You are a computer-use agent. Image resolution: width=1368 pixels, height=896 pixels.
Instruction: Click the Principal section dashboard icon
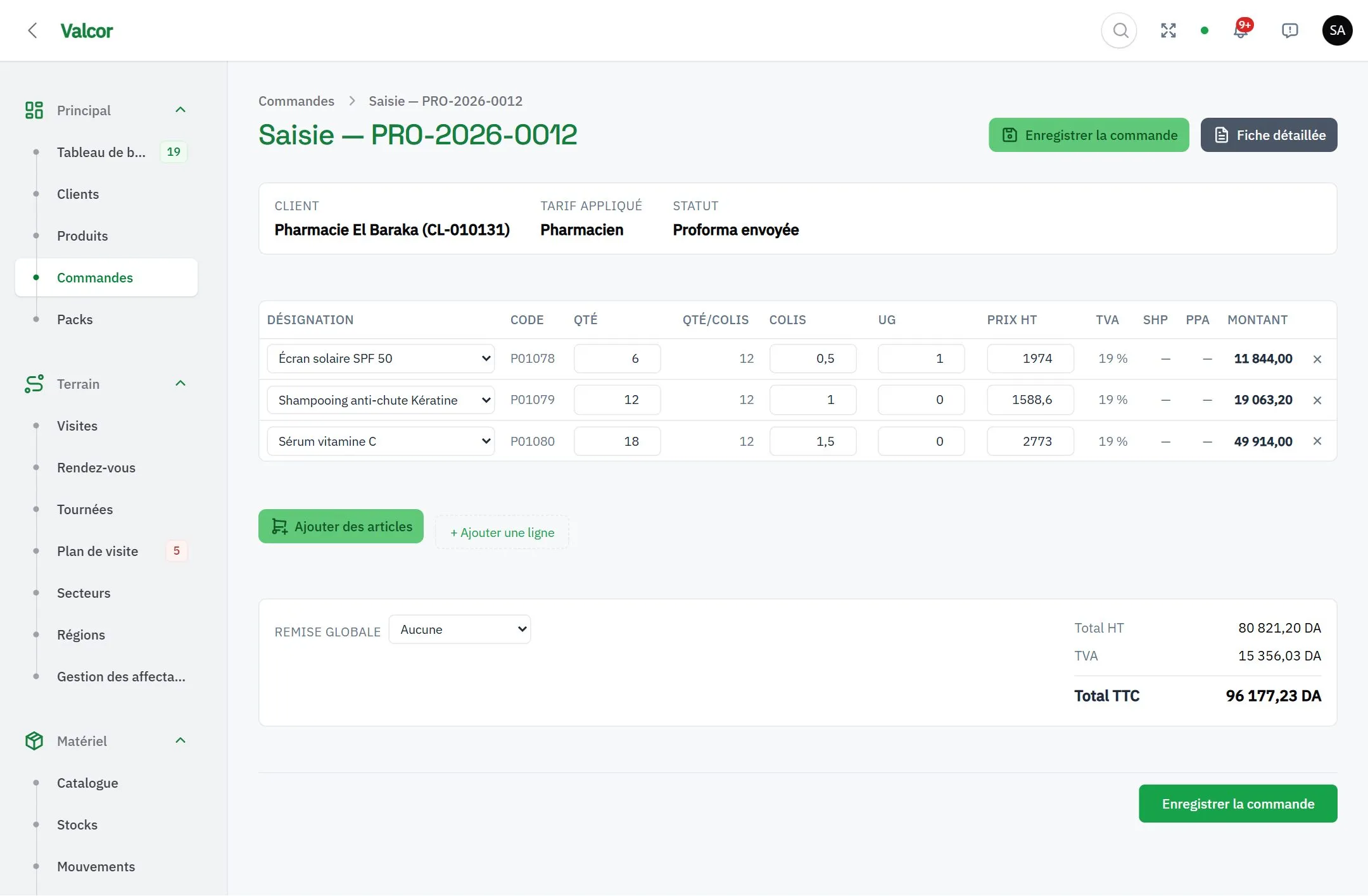(x=34, y=110)
